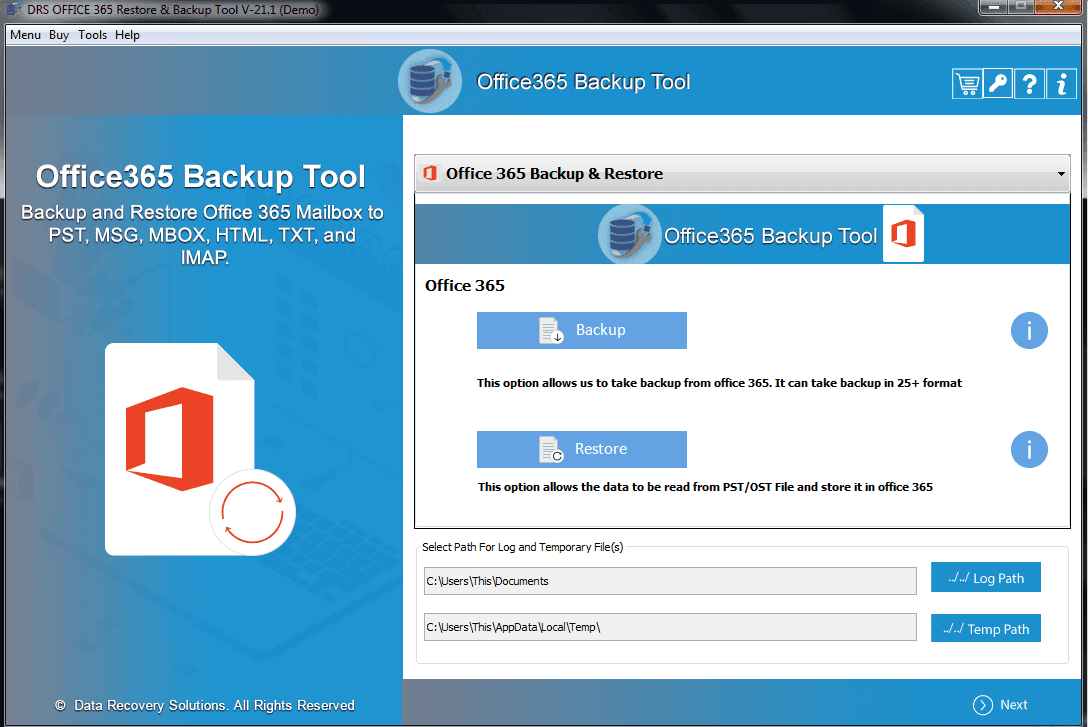
Task: Show info for the Restore option
Action: (1029, 450)
